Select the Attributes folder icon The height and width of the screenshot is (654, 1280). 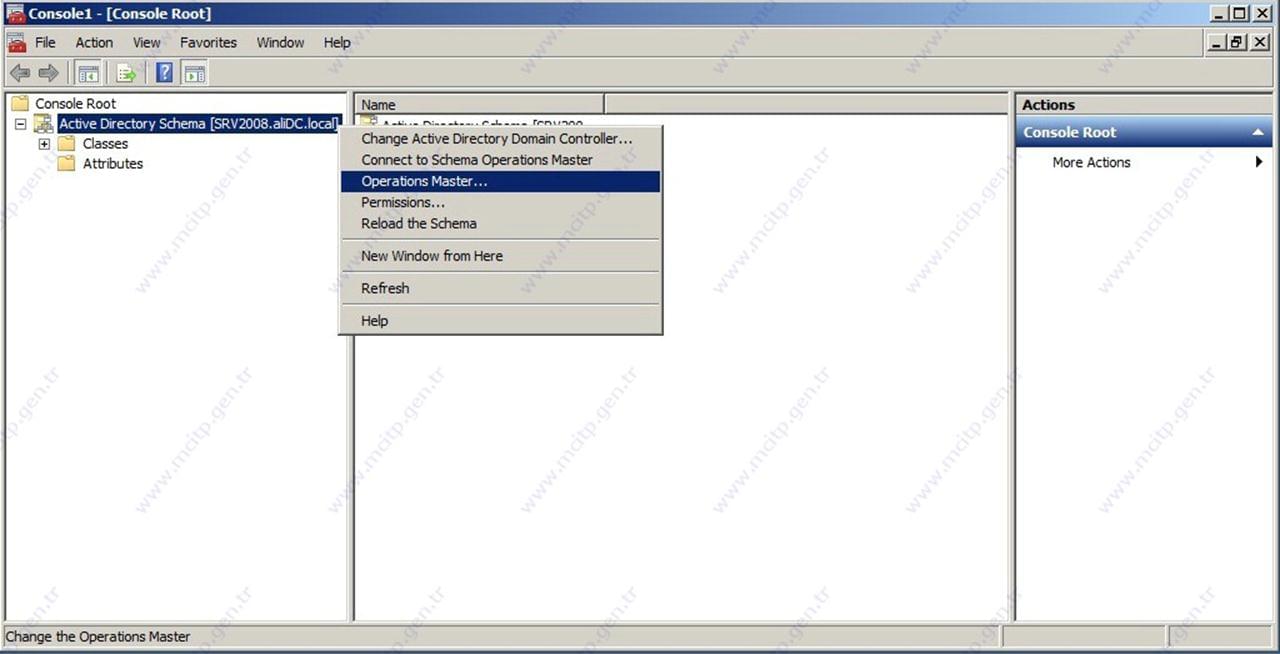(x=67, y=163)
